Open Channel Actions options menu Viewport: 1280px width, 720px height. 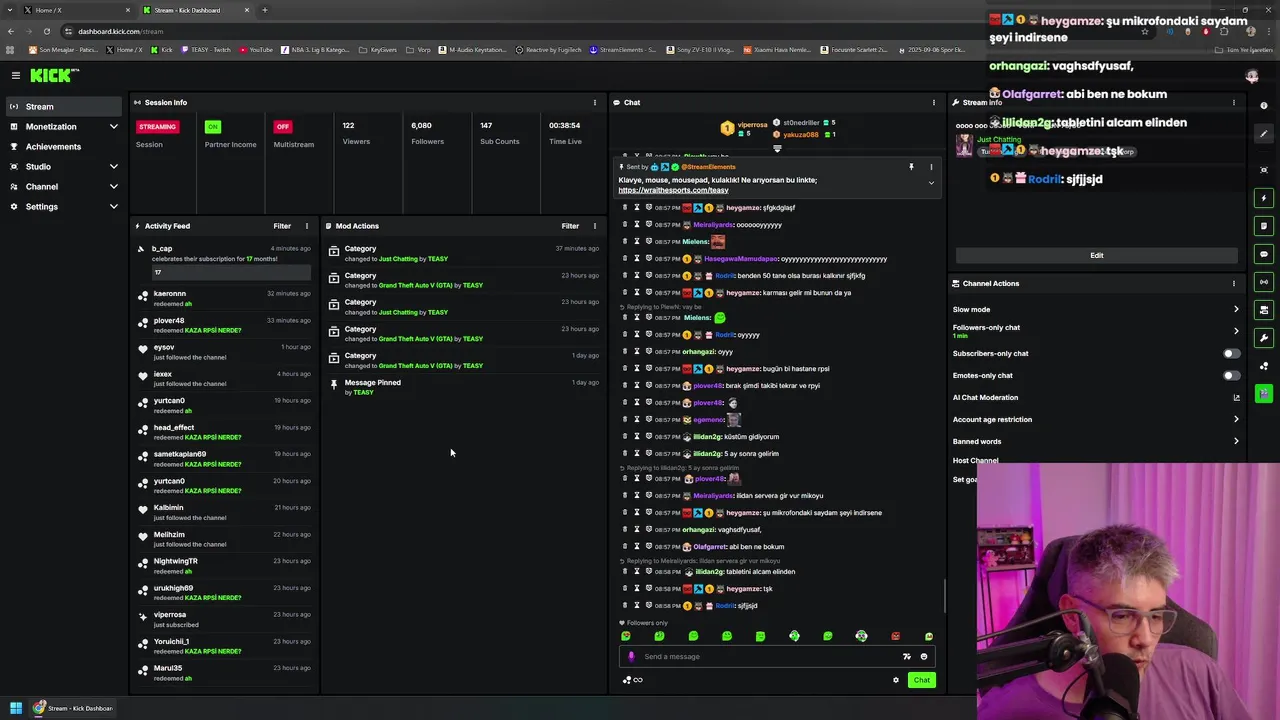(1233, 283)
